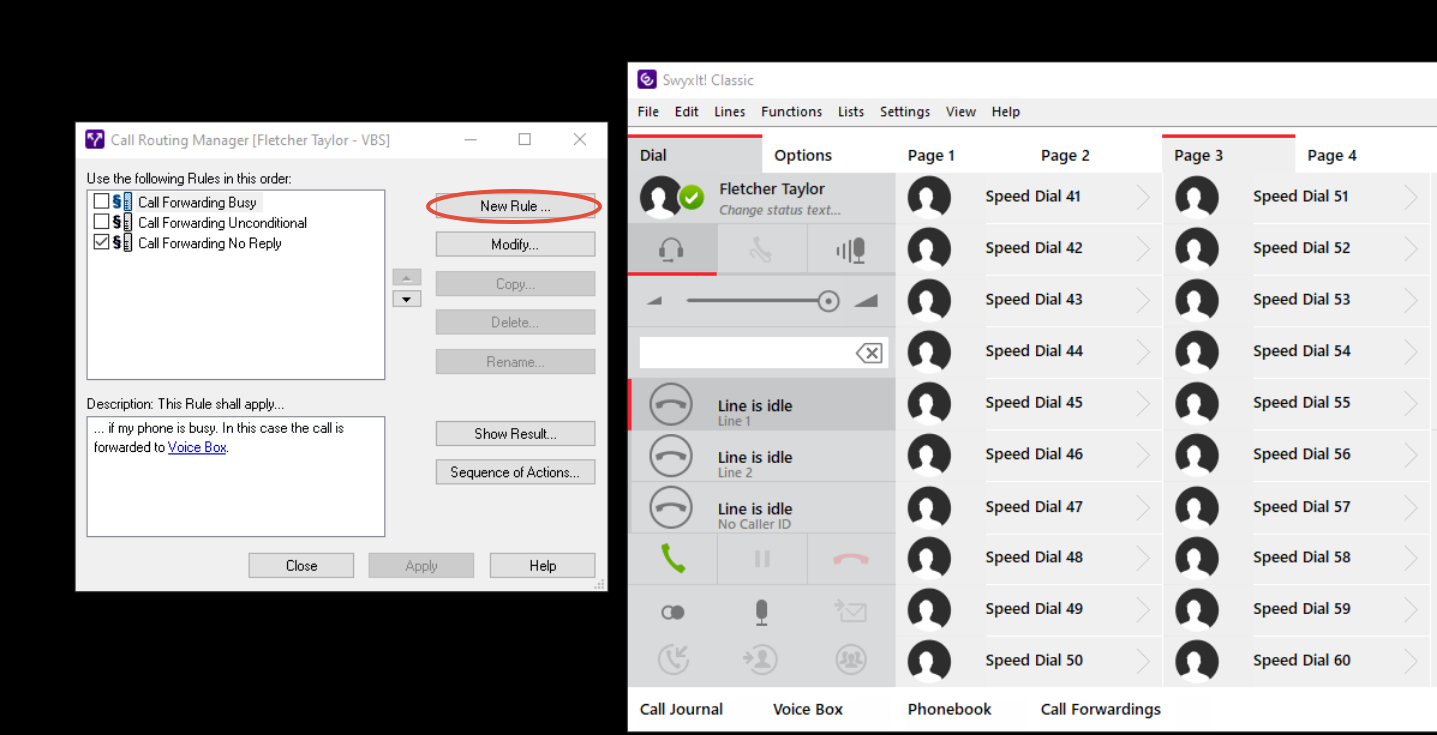Switch to the Options tab
This screenshot has height=735, width=1437.
pyautogui.click(x=803, y=155)
